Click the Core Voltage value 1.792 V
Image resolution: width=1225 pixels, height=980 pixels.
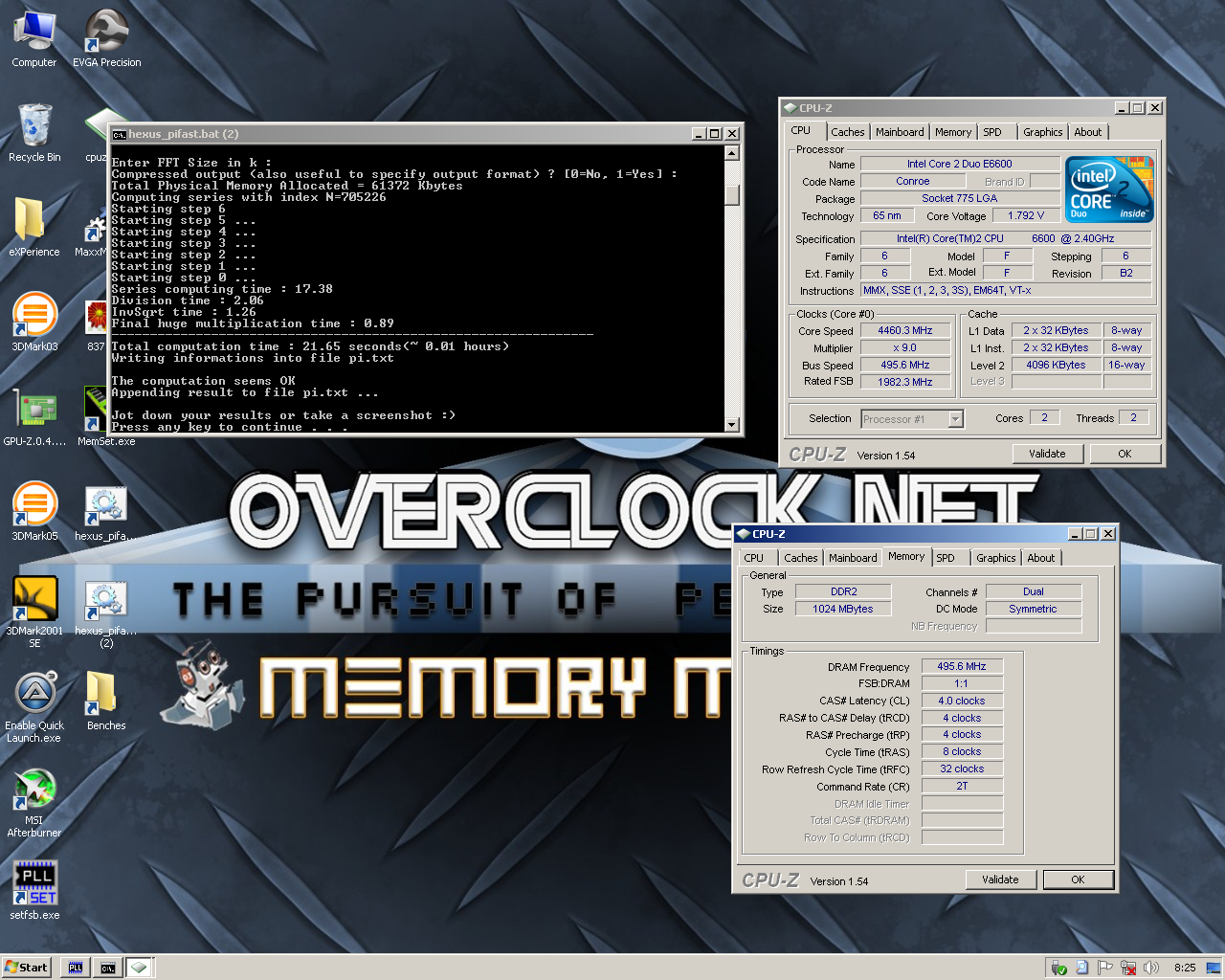click(1025, 215)
